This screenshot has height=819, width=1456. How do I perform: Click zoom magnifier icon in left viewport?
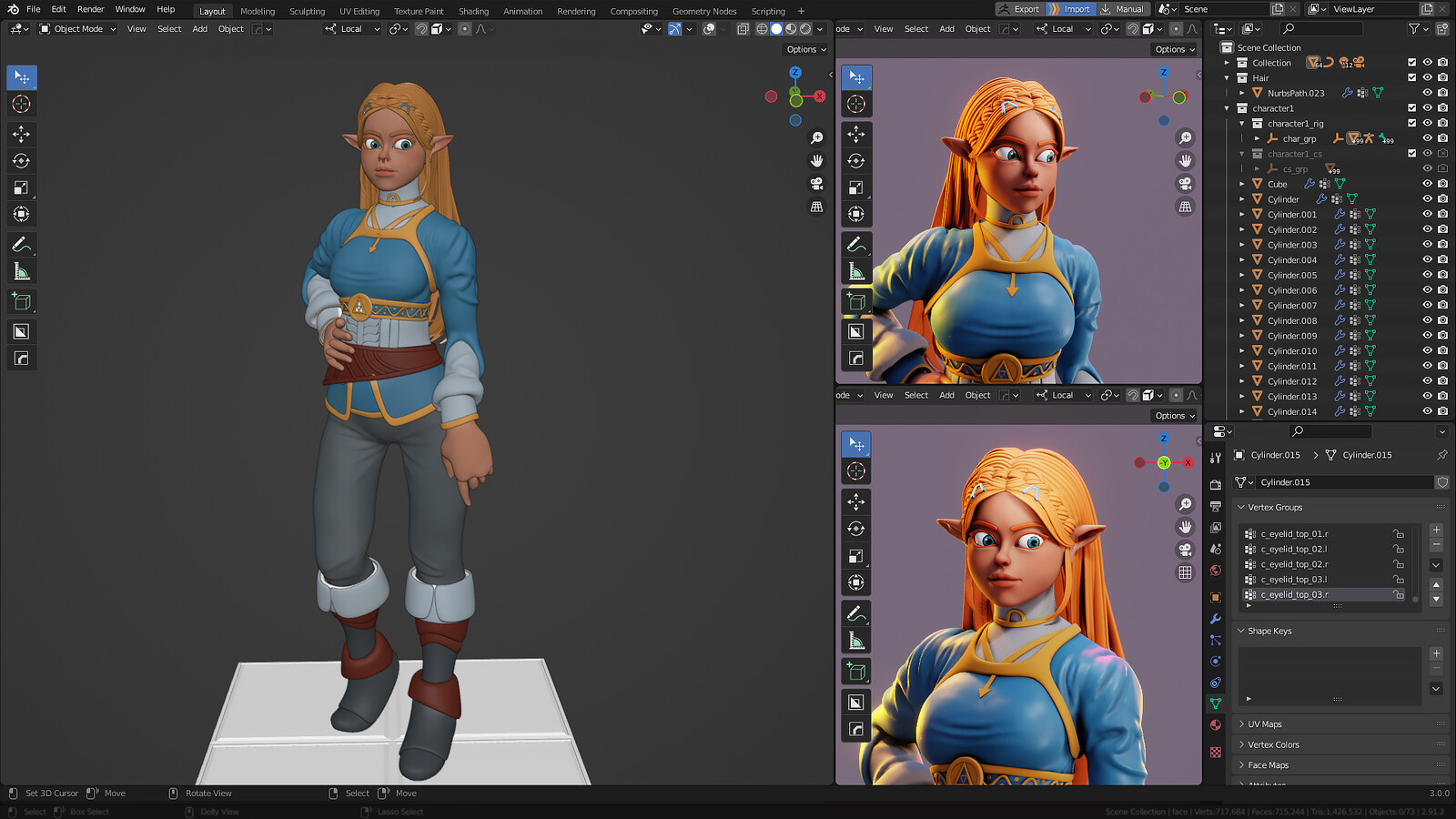(x=817, y=137)
